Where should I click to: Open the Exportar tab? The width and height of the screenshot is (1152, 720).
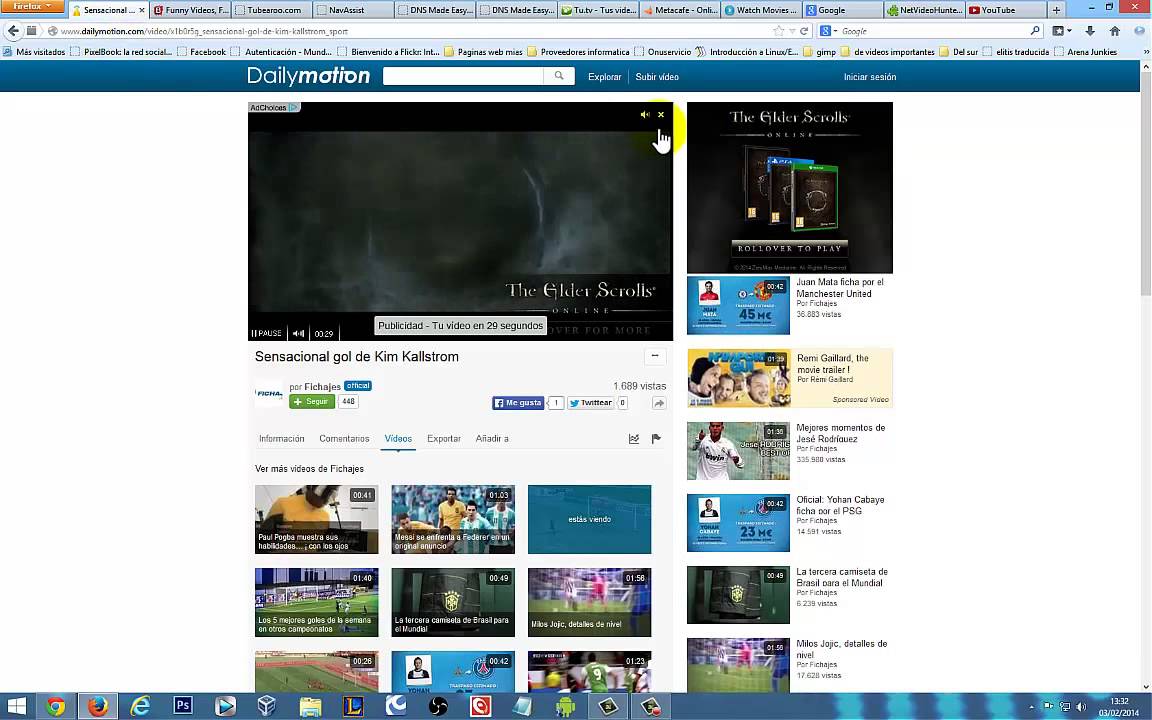(444, 439)
